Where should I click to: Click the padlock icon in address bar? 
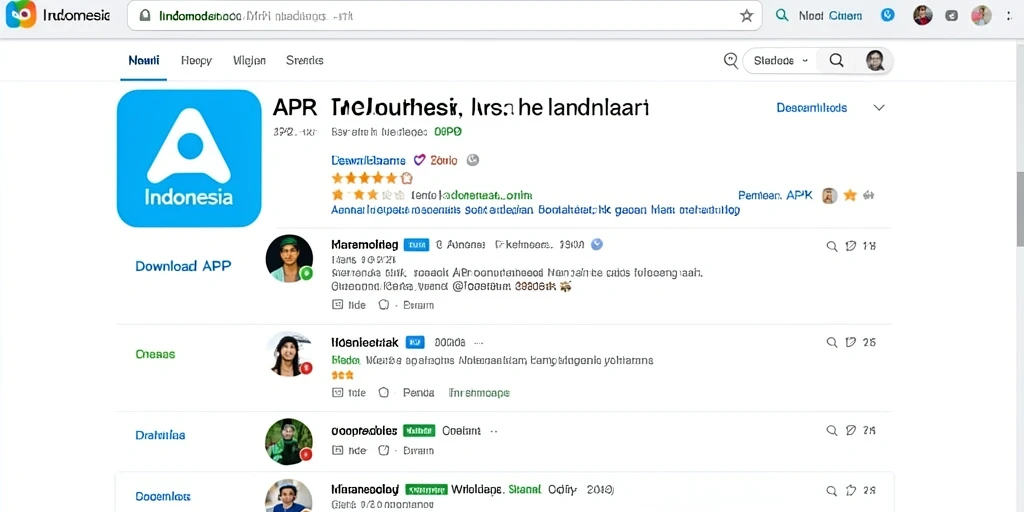[x=146, y=15]
